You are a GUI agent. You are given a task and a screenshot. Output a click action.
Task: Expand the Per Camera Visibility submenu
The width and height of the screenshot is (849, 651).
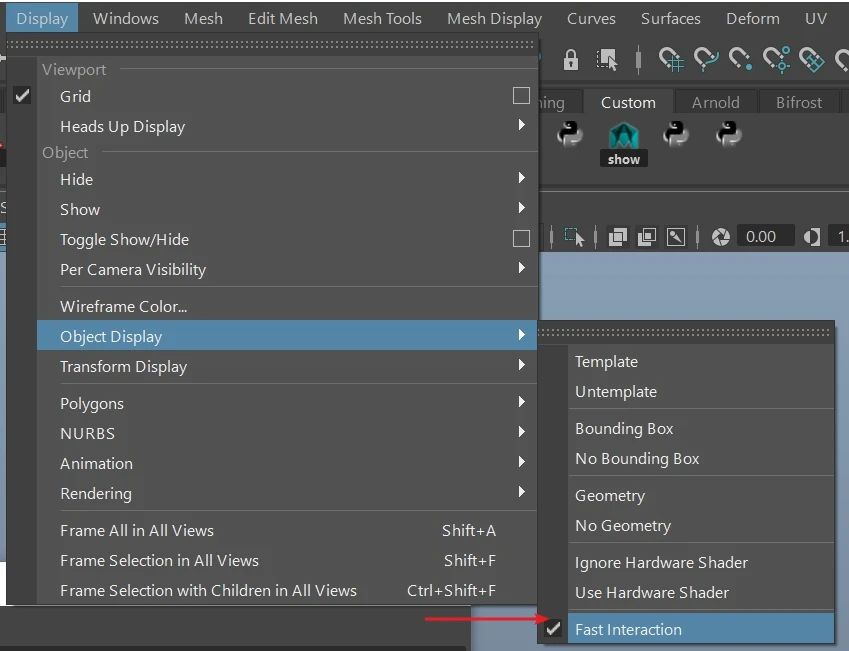pos(287,269)
